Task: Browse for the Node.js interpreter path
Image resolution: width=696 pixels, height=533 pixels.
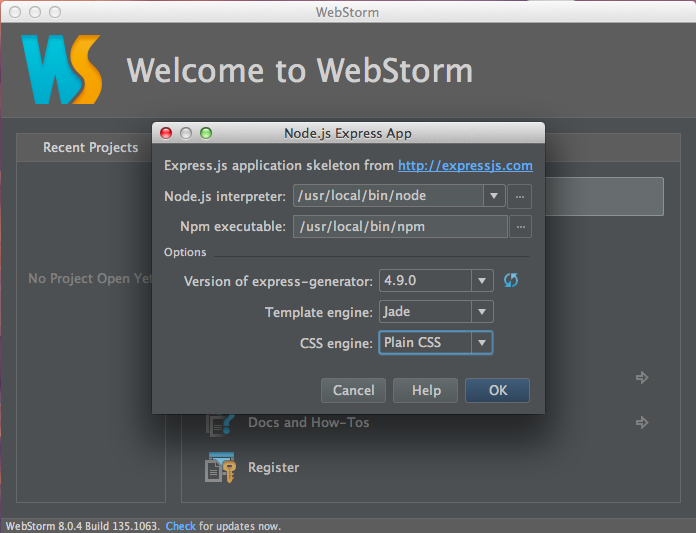Action: [x=520, y=196]
